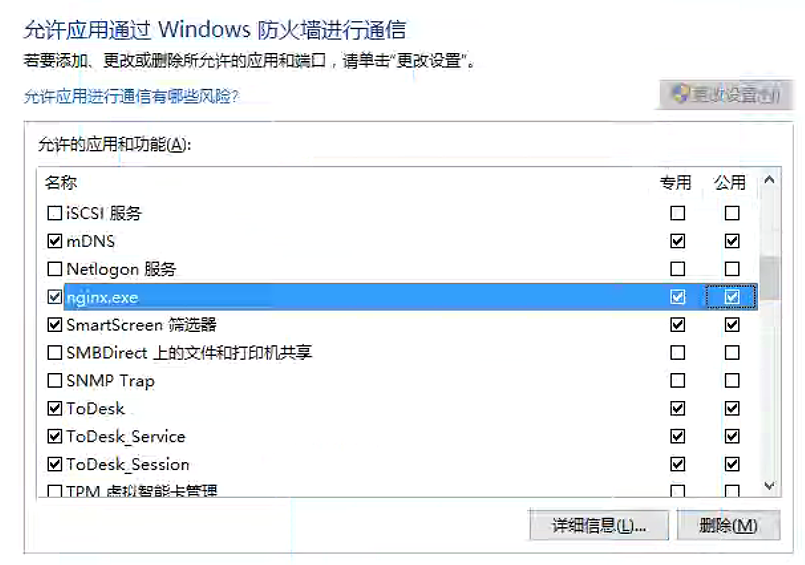Uncheck SmartScreen 筛选器 公用 checkbox
Image resolution: width=805 pixels, height=565 pixels.
coord(732,324)
